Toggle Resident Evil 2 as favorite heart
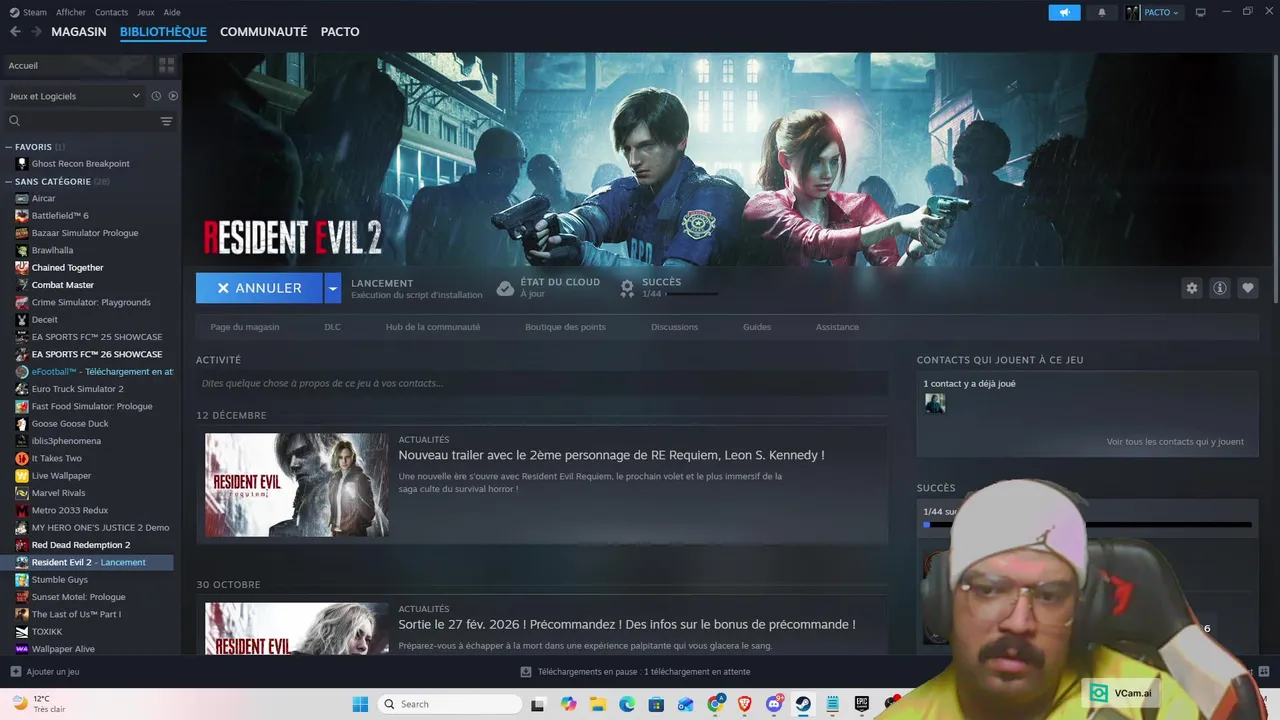Screen dimensions: 1280x720 point(1248,288)
